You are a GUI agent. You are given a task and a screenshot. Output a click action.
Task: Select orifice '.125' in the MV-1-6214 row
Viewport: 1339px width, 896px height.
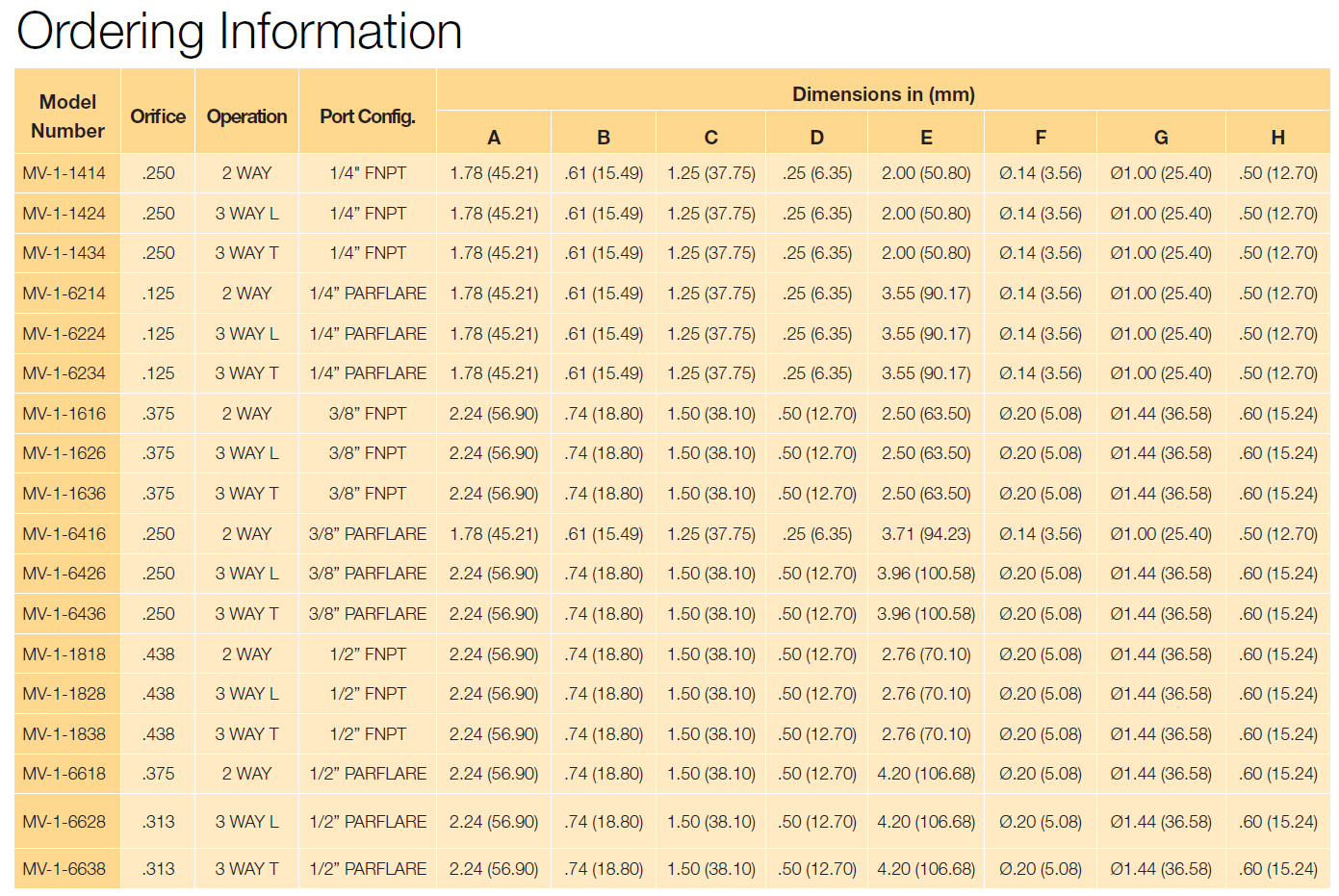158,294
